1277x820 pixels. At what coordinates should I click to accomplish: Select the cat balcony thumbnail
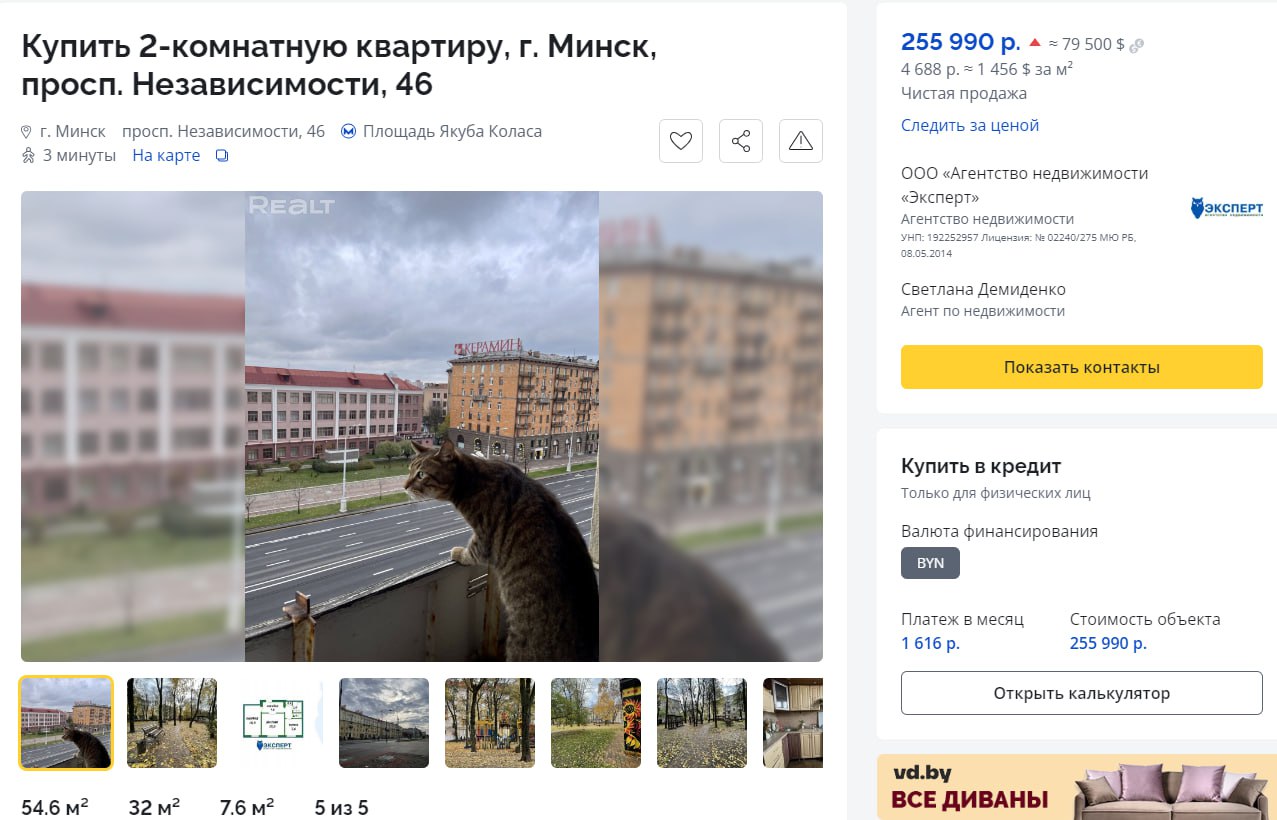coord(66,723)
